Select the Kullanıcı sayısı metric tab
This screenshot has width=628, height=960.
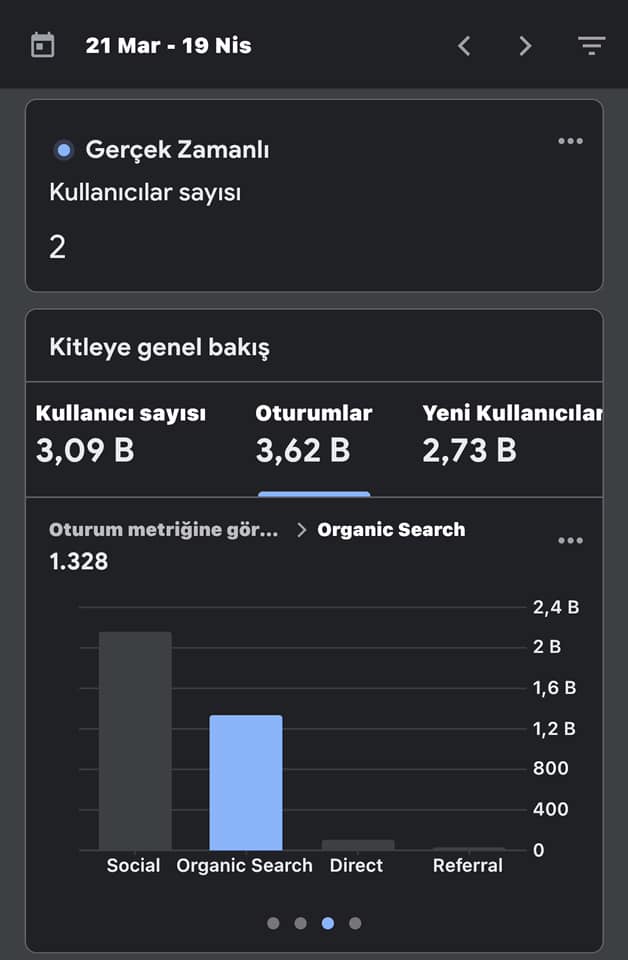(x=121, y=438)
